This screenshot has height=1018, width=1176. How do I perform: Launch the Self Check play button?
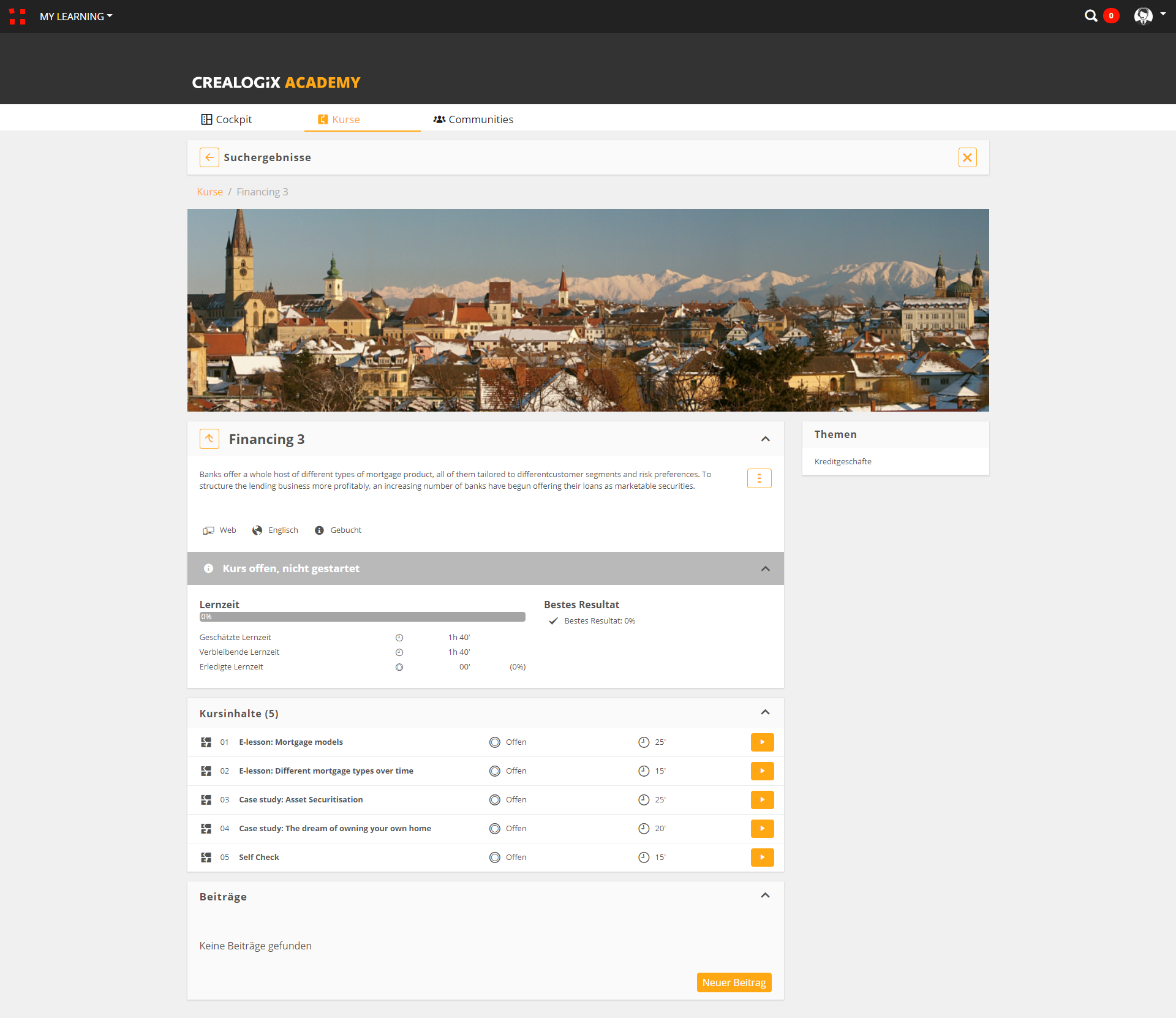tap(762, 857)
